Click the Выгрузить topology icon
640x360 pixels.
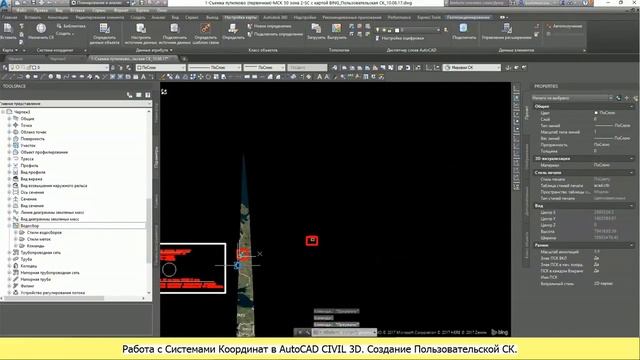tap(336, 28)
